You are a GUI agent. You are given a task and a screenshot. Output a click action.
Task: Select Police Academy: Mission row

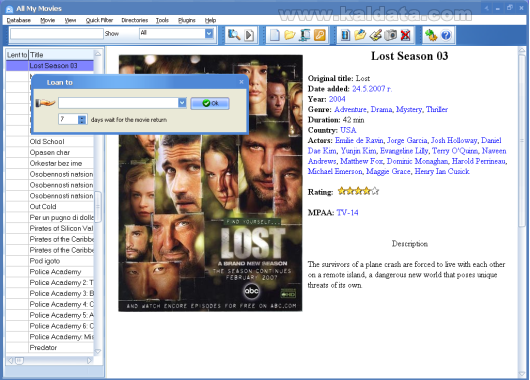click(50, 336)
